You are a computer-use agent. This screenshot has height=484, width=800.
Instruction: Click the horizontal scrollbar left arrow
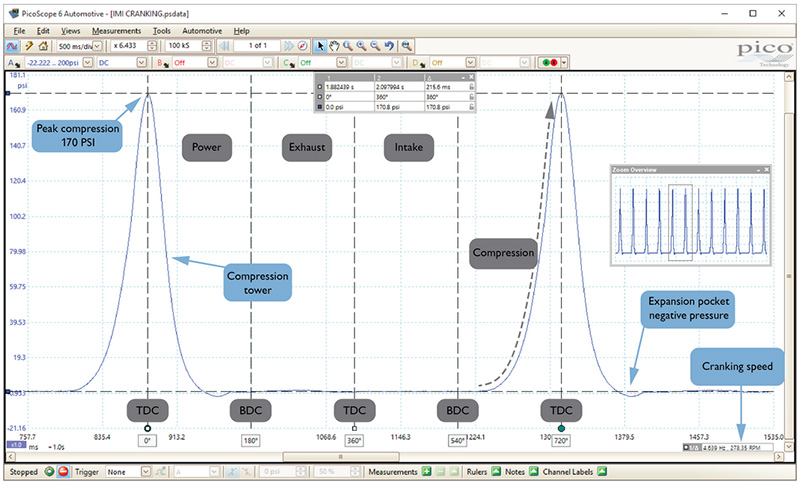coord(10,456)
